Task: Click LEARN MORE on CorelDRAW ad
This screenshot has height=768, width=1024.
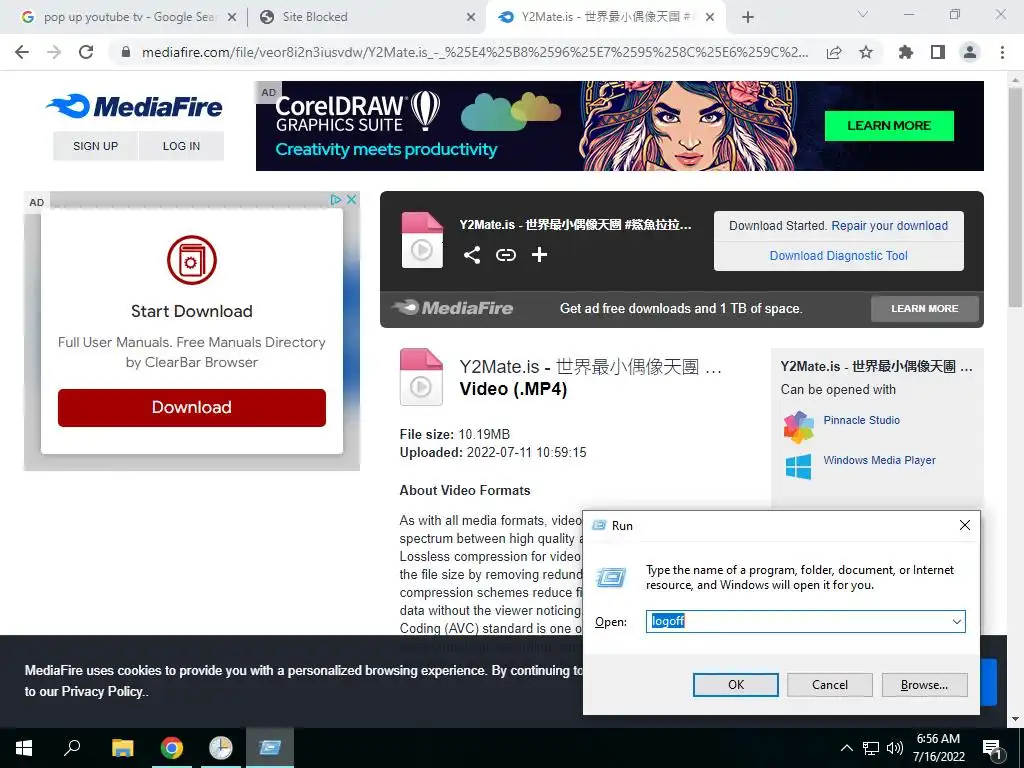Action: tap(889, 126)
